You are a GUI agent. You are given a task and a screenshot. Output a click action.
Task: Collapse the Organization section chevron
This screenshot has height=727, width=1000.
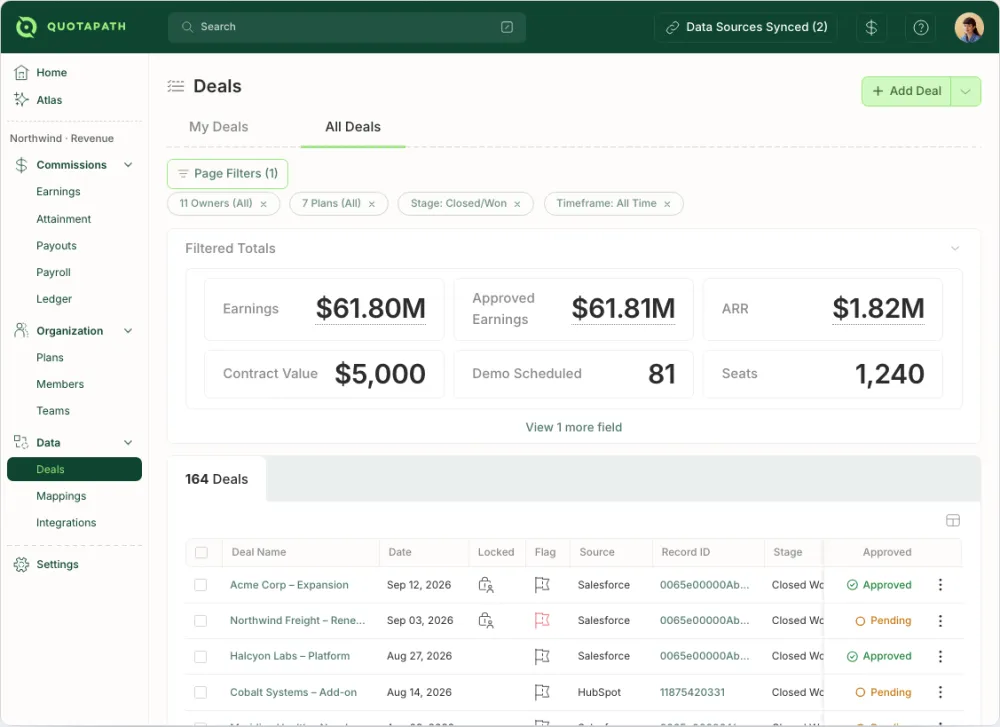coord(128,330)
